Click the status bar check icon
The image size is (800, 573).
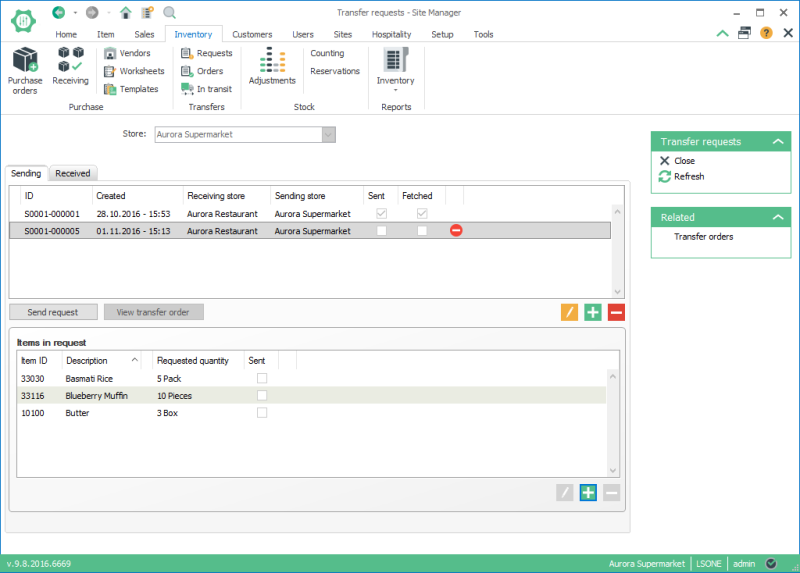pos(771,564)
